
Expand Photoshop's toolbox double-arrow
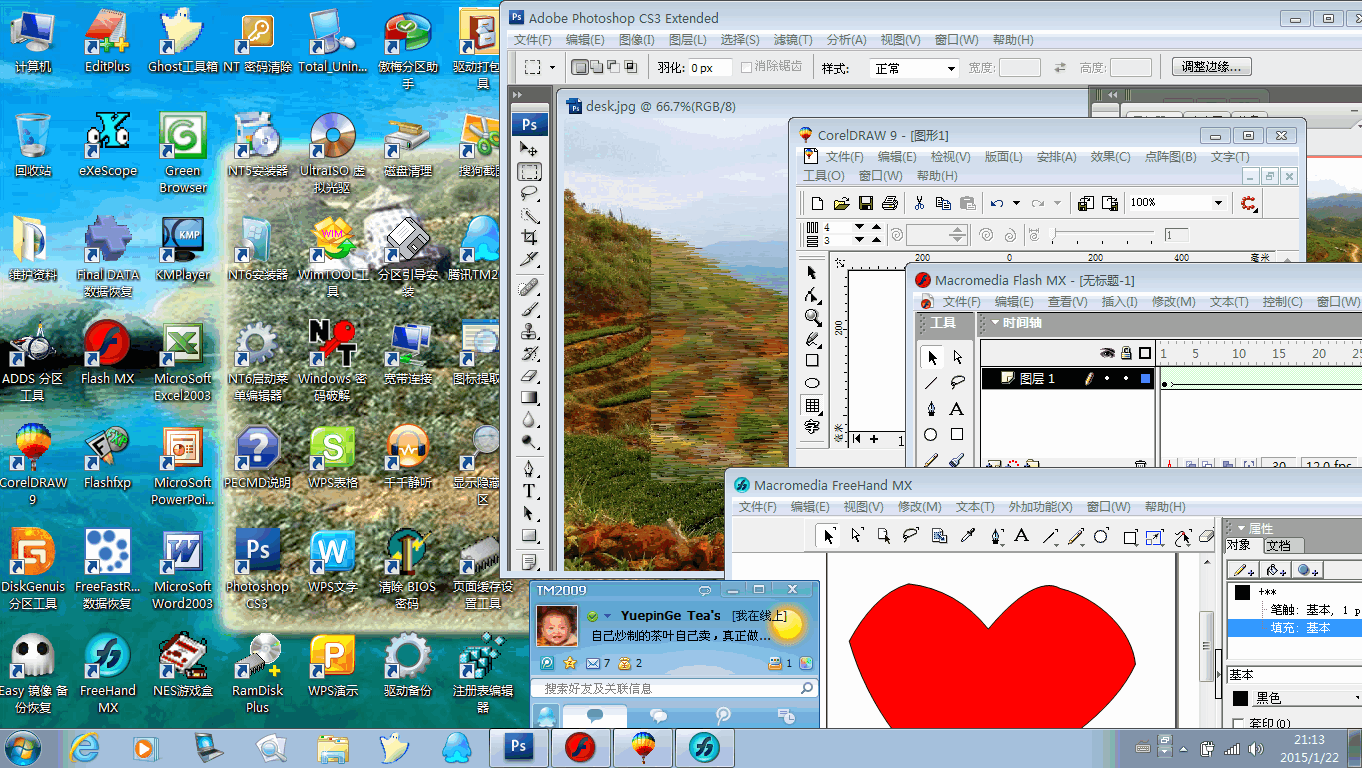click(518, 93)
